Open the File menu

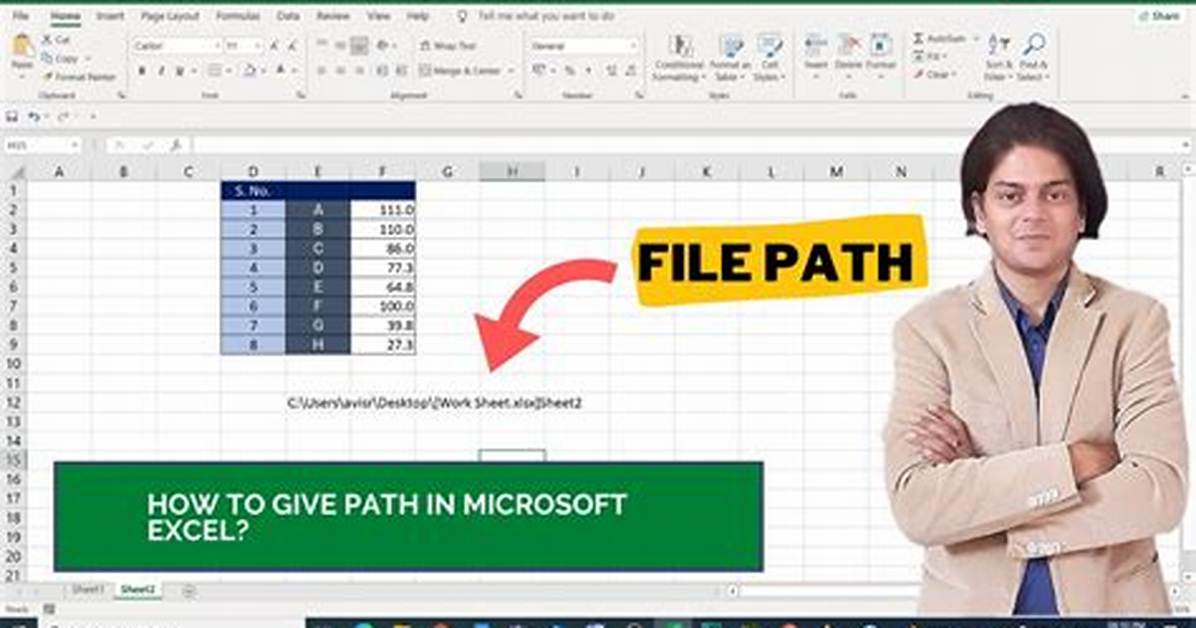21,16
